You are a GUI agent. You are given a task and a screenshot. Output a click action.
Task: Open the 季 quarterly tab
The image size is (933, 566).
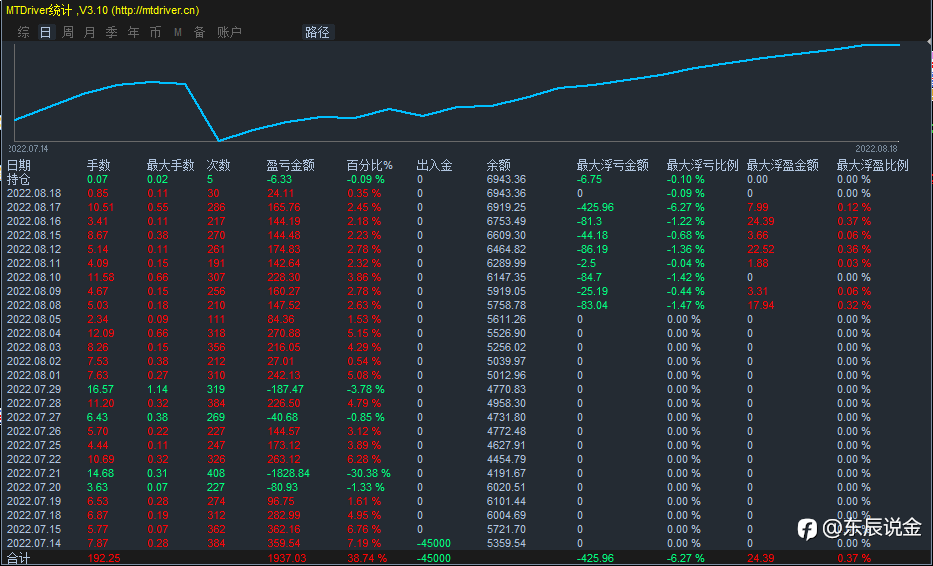click(112, 32)
